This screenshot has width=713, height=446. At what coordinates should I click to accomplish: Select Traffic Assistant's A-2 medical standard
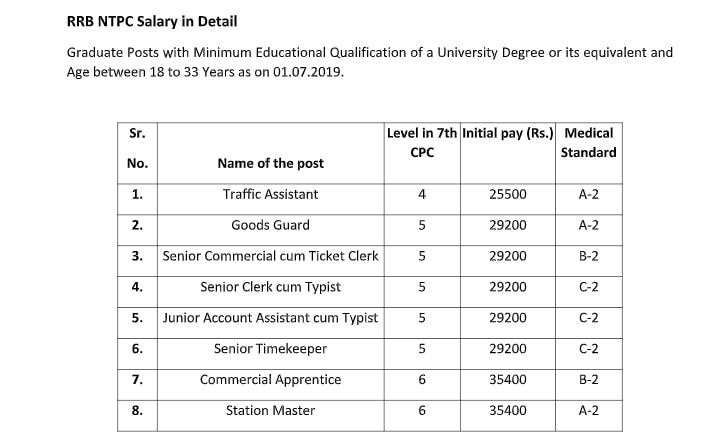pyautogui.click(x=588, y=194)
